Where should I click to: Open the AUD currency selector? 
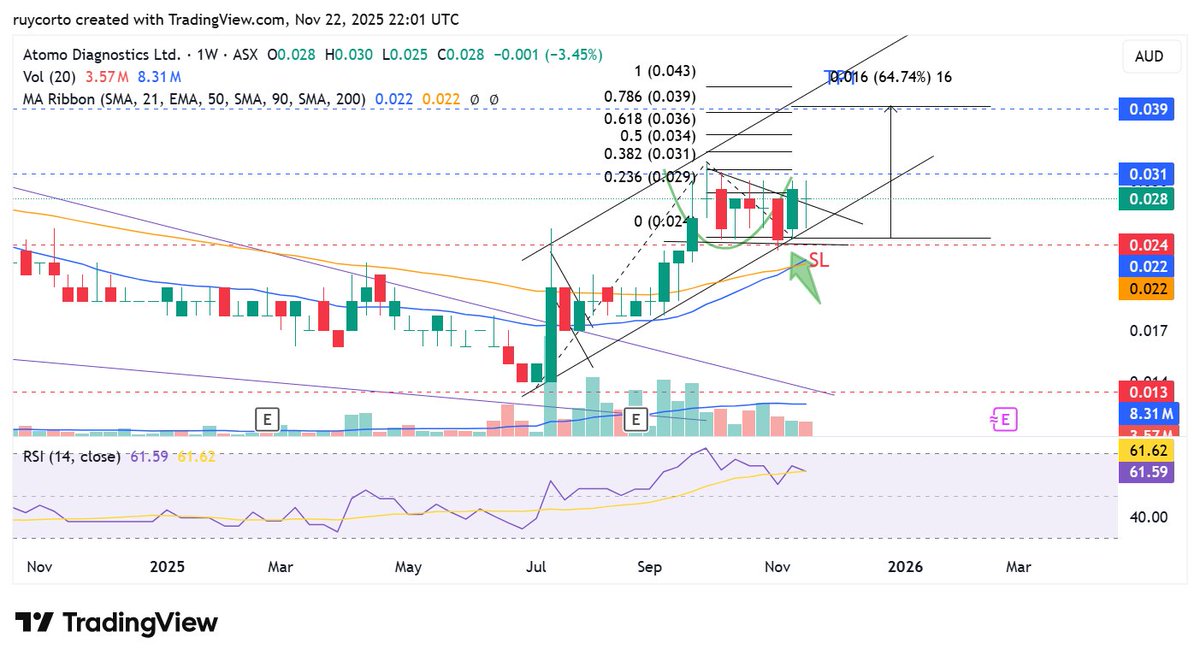pyautogui.click(x=1150, y=56)
